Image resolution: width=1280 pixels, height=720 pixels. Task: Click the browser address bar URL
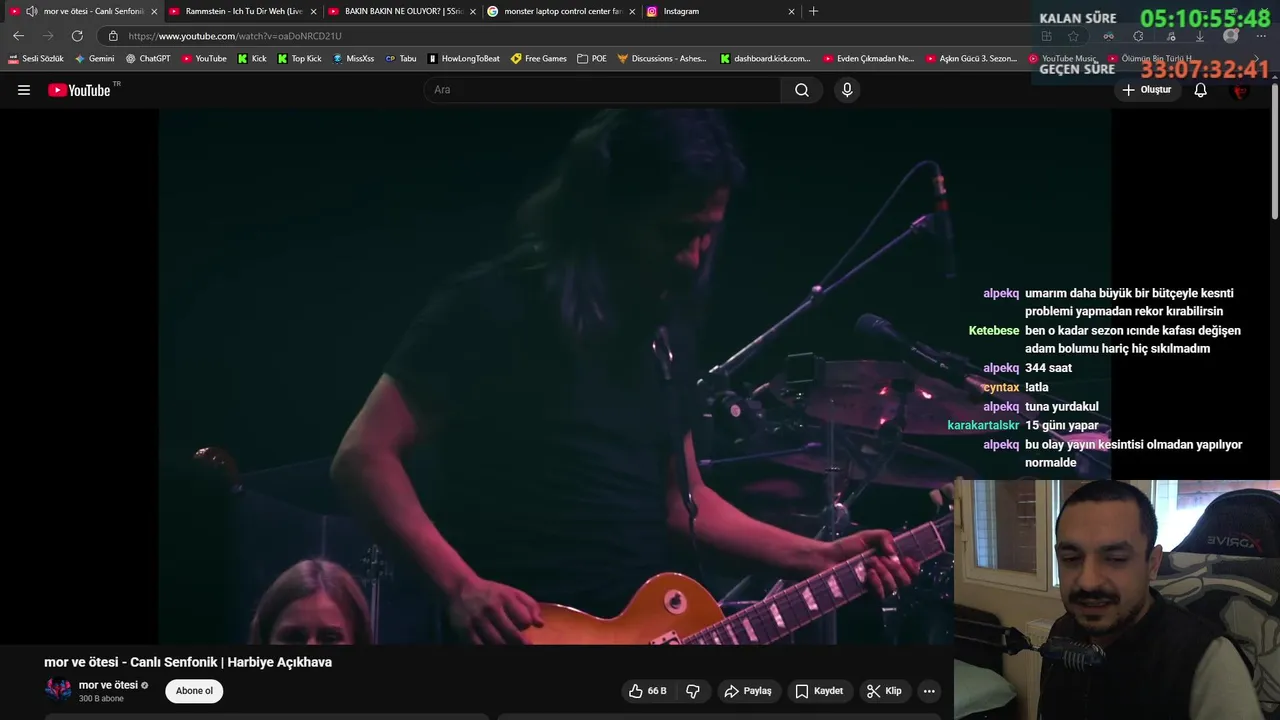(235, 36)
